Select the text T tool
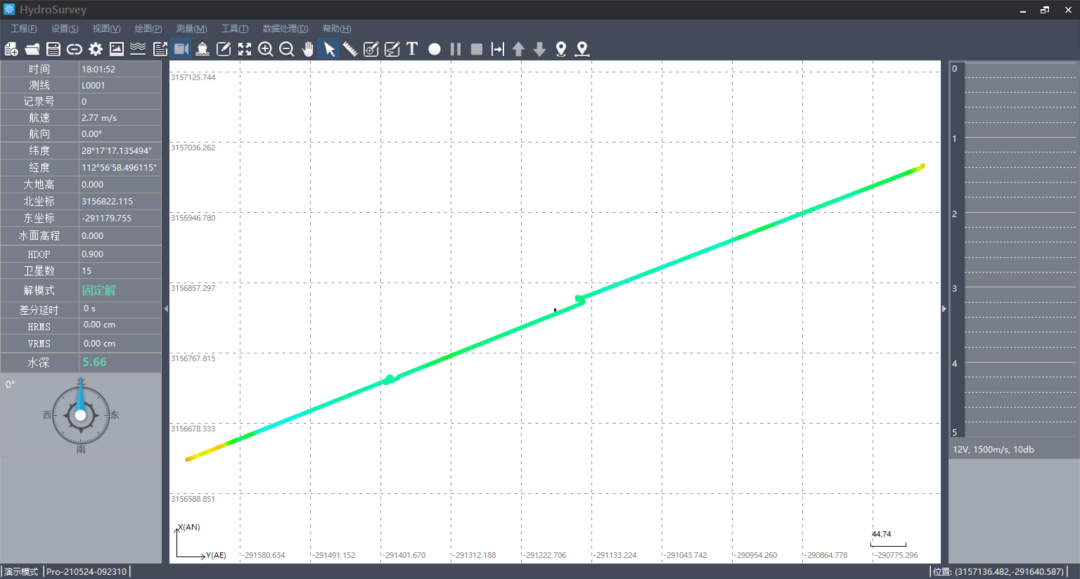This screenshot has width=1080, height=579. tap(412, 49)
